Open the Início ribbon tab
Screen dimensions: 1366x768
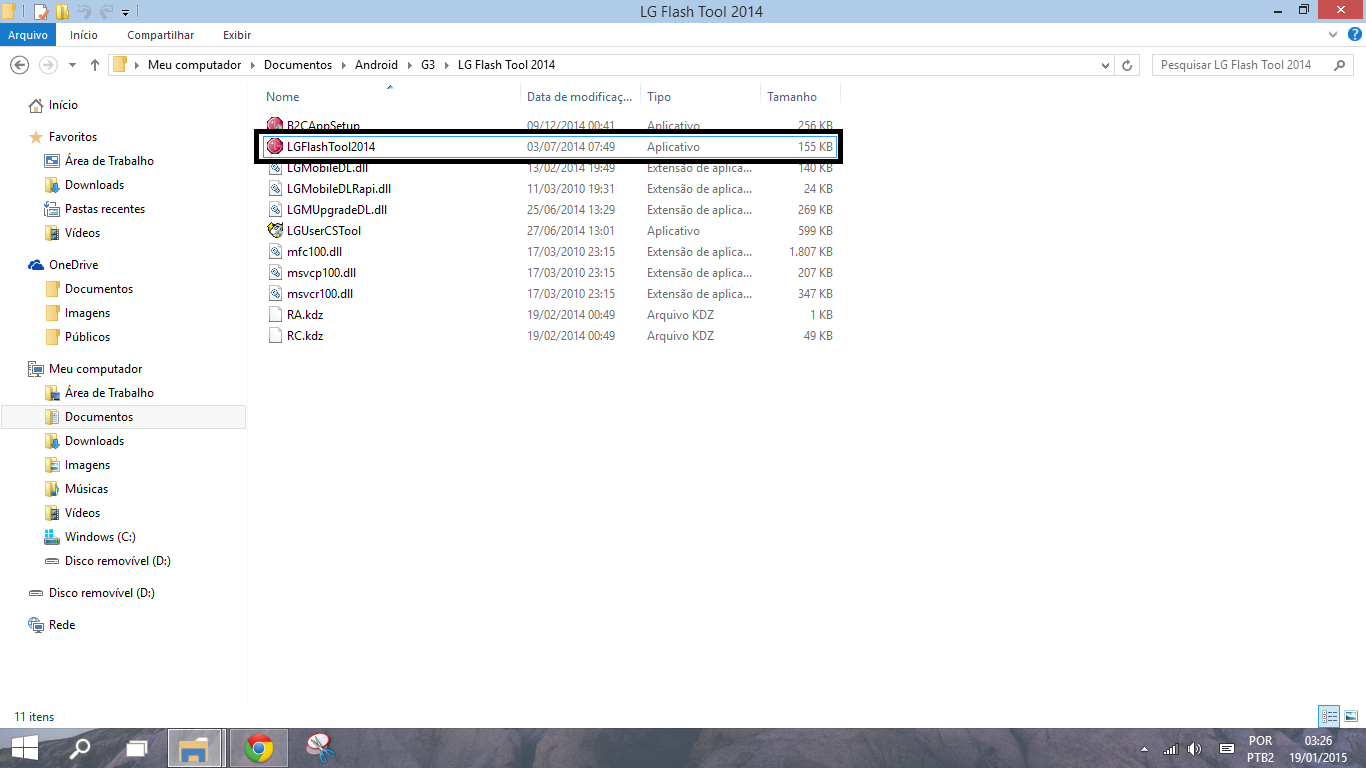pos(84,34)
